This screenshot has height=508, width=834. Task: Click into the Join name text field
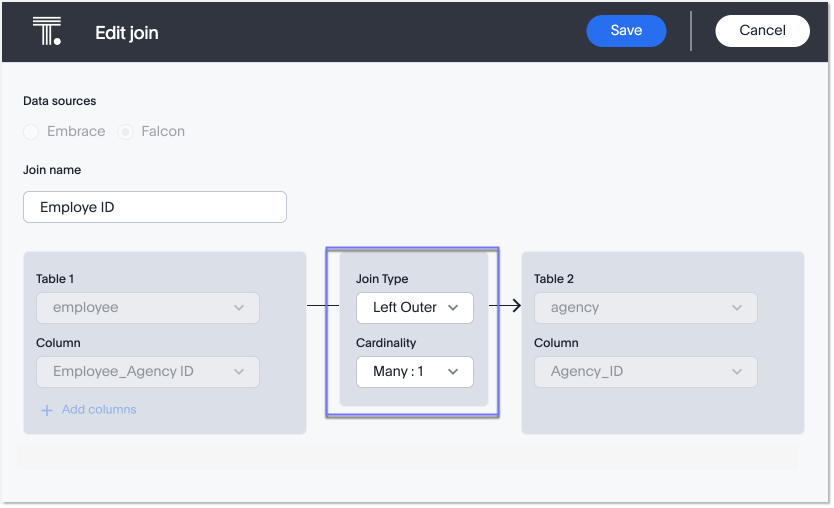click(x=155, y=207)
